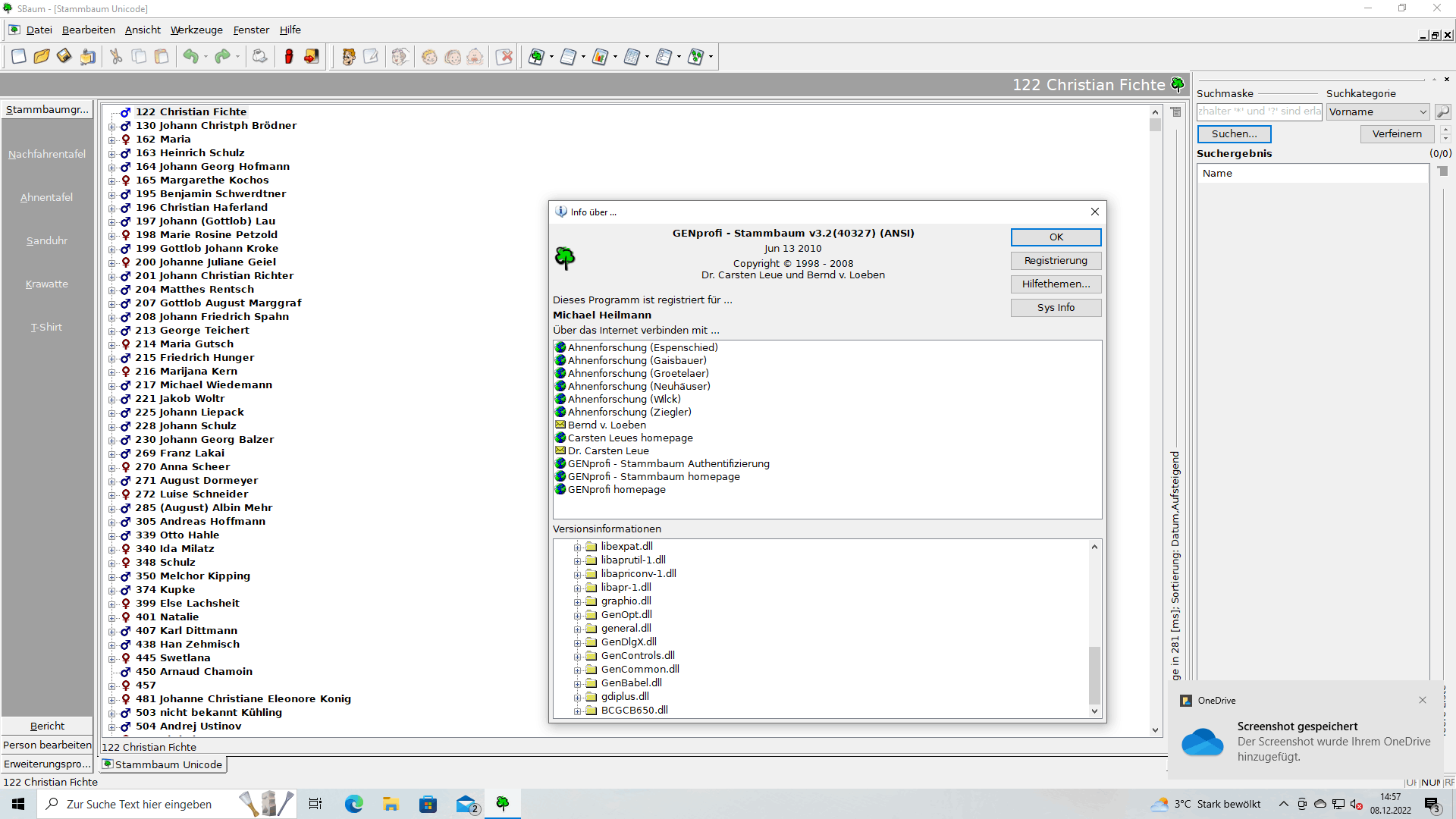
Task: Click the green tree view toolbar icon
Action: click(x=536, y=56)
